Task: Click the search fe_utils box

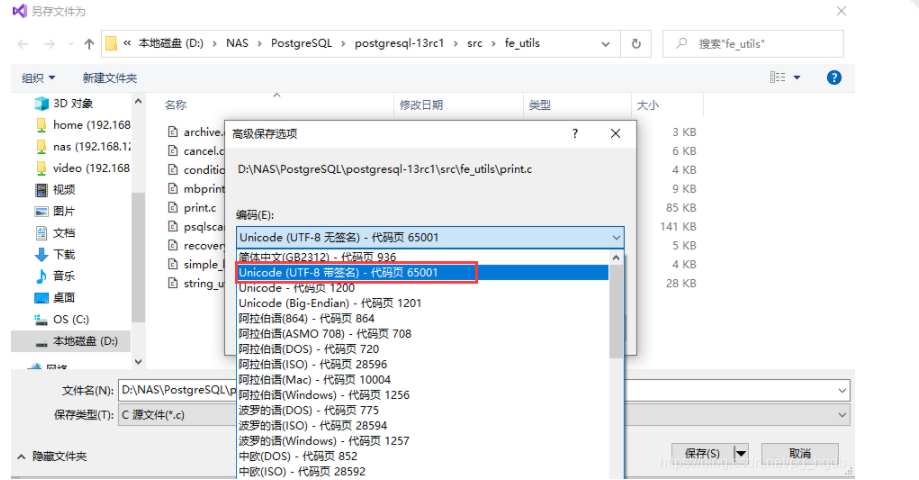Action: [753, 44]
